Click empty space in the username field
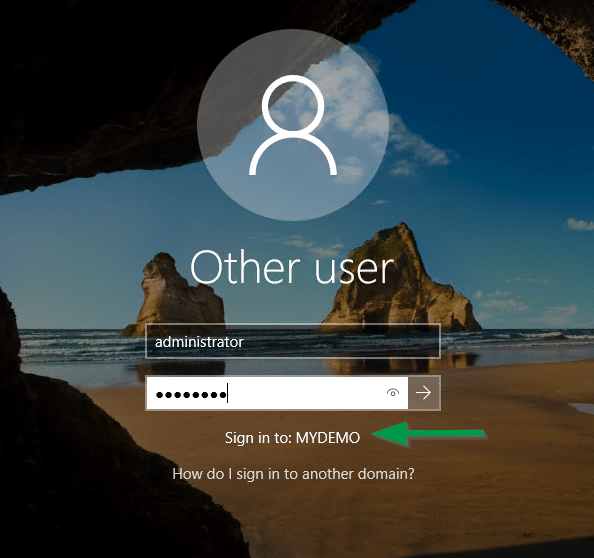The width and height of the screenshot is (594, 558). pos(341,341)
